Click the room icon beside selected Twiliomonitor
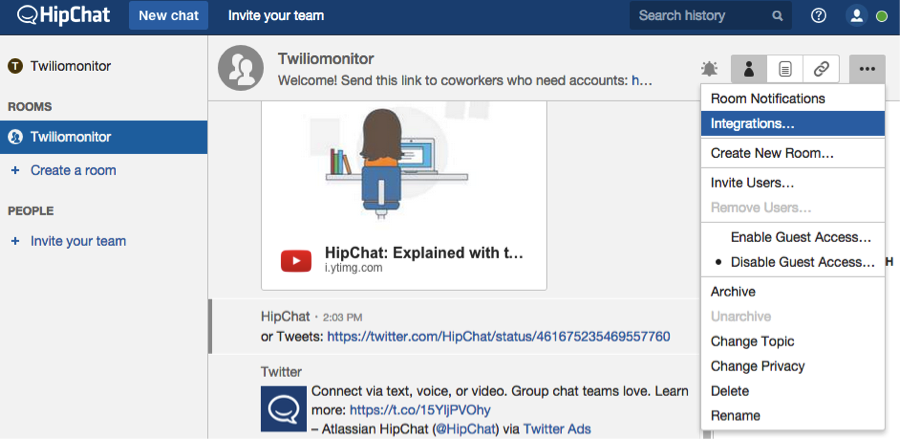Screen dimensions: 900x439 [15, 137]
